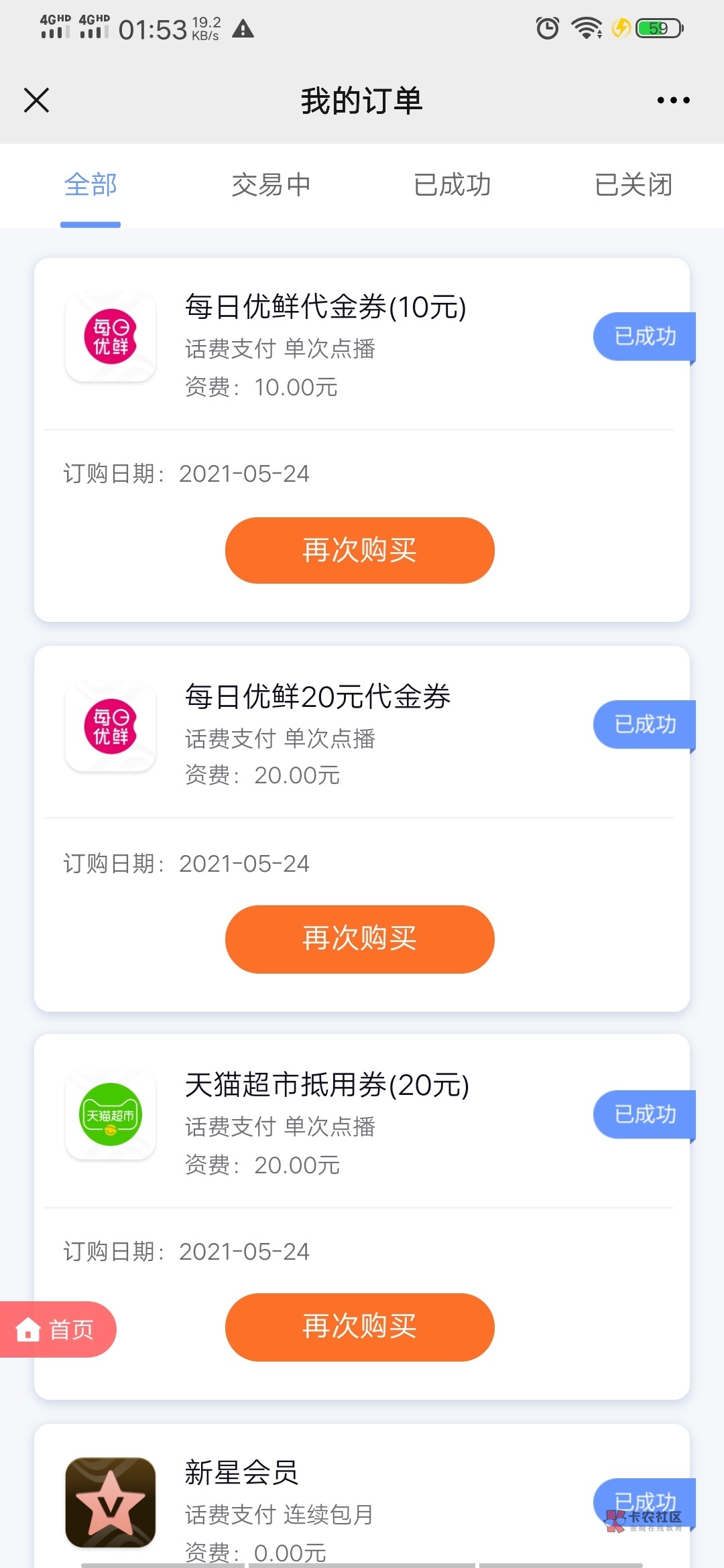Tap the 每日优鲜 10元 voucher app icon
The image size is (724, 1568).
111,337
